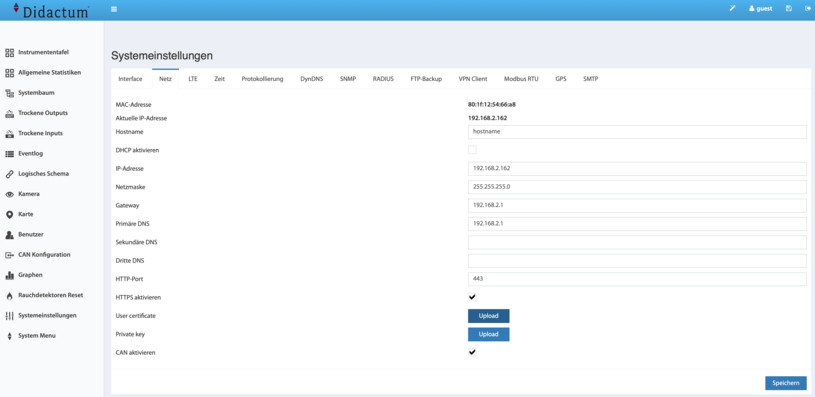Switch to the FTP-Backup tab

(426, 79)
